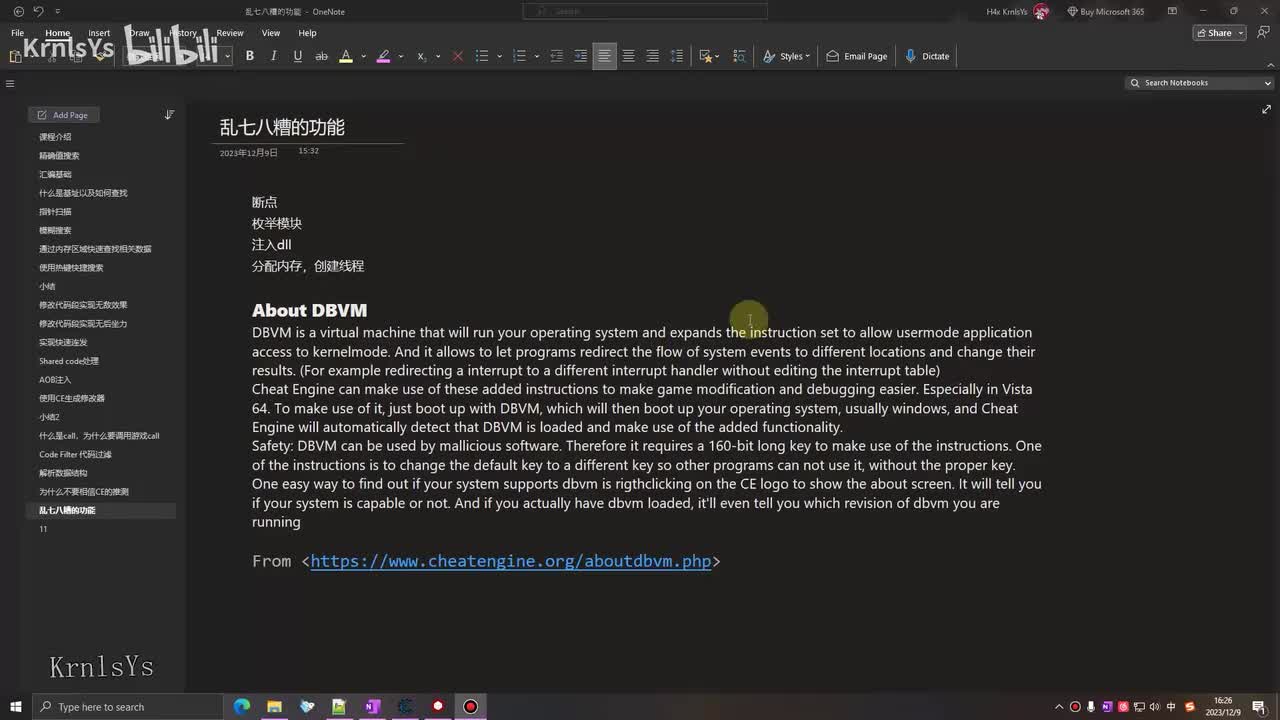Click the page title 乱七八糟的功能
The height and width of the screenshot is (720, 1280).
click(282, 127)
